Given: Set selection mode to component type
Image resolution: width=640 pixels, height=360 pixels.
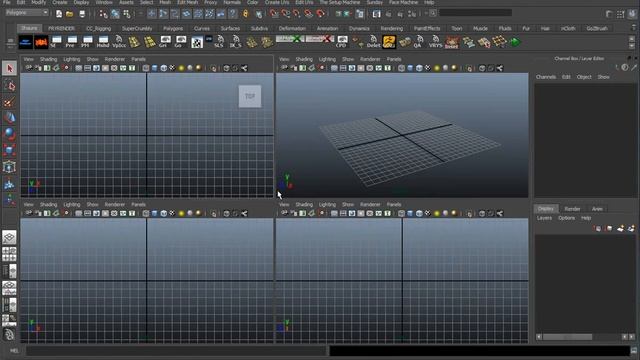Looking at the screenshot, I should click(127, 14).
